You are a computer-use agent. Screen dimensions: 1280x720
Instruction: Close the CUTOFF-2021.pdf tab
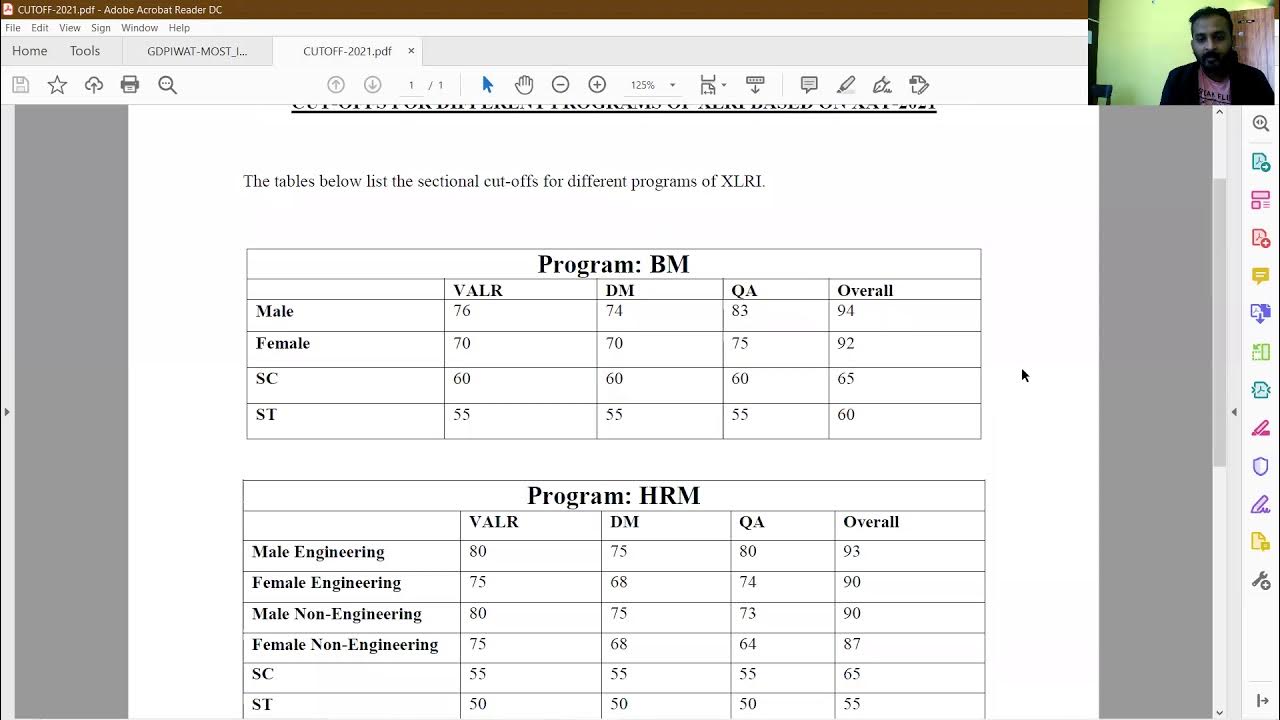pos(411,51)
